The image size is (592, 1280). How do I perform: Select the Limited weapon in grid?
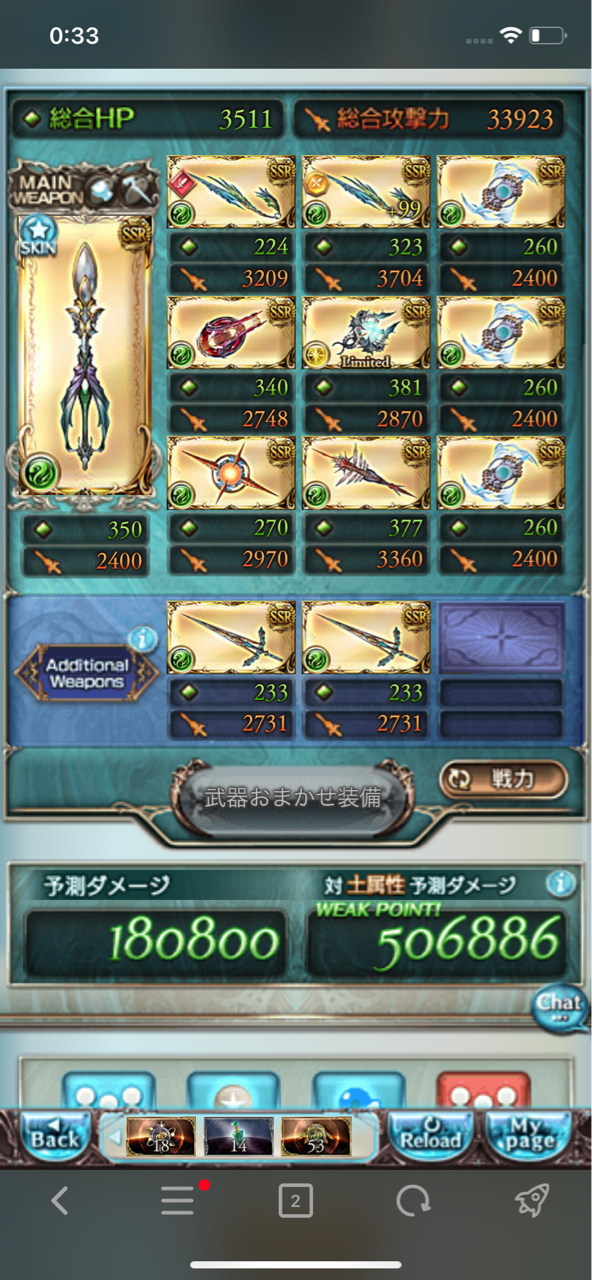click(366, 333)
